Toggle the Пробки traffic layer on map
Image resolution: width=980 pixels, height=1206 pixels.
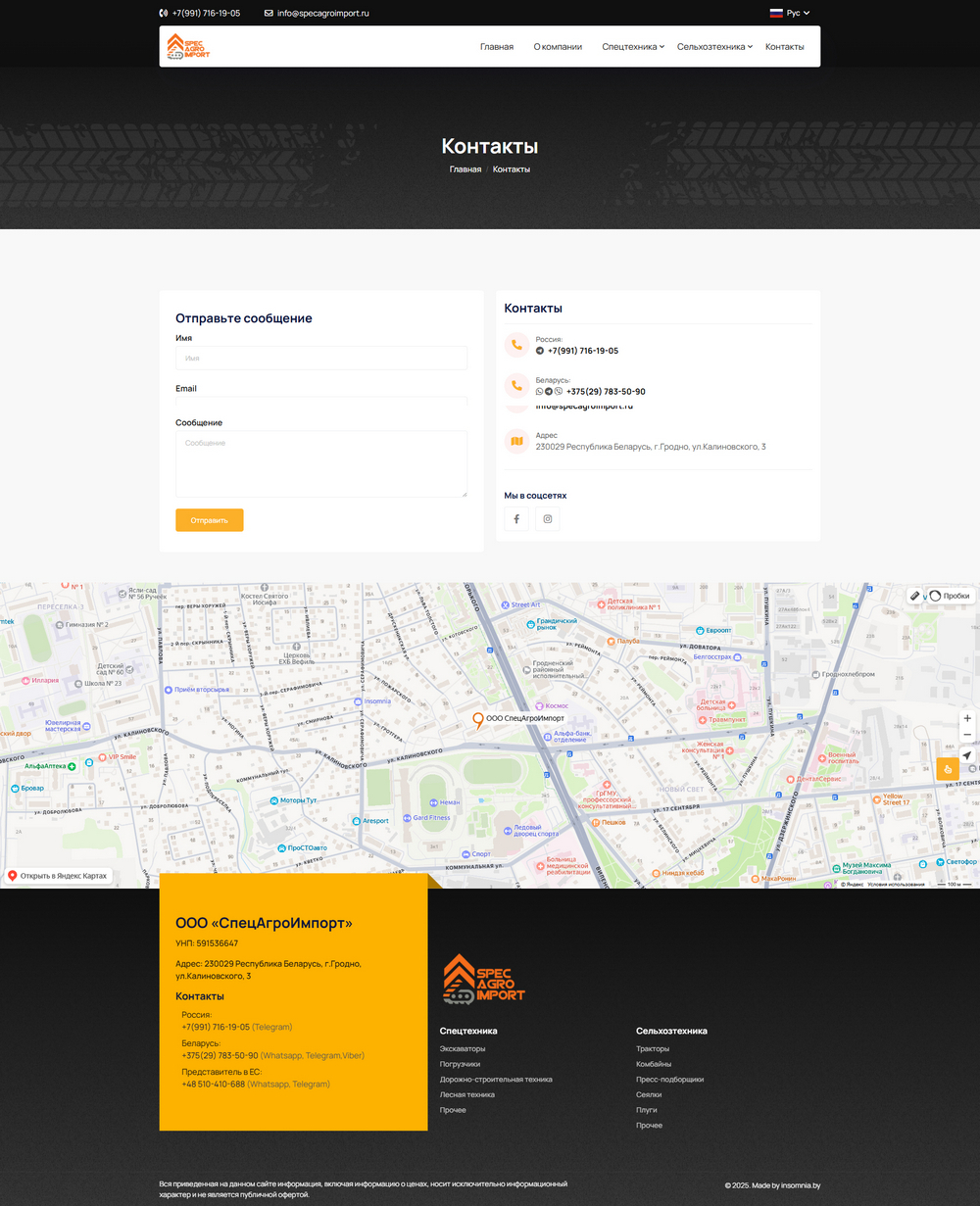[950, 596]
